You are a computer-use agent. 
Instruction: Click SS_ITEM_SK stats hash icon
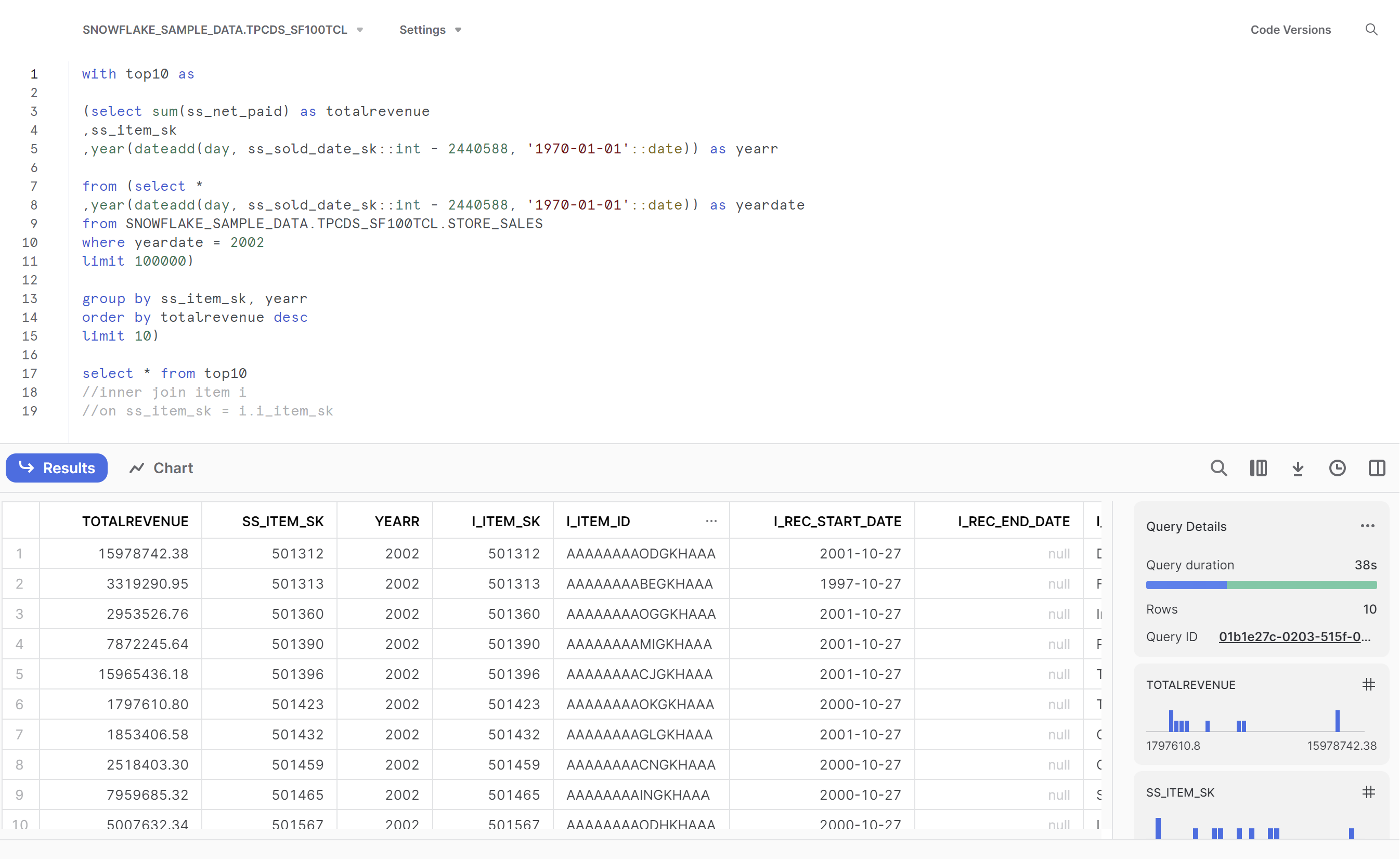[1368, 792]
